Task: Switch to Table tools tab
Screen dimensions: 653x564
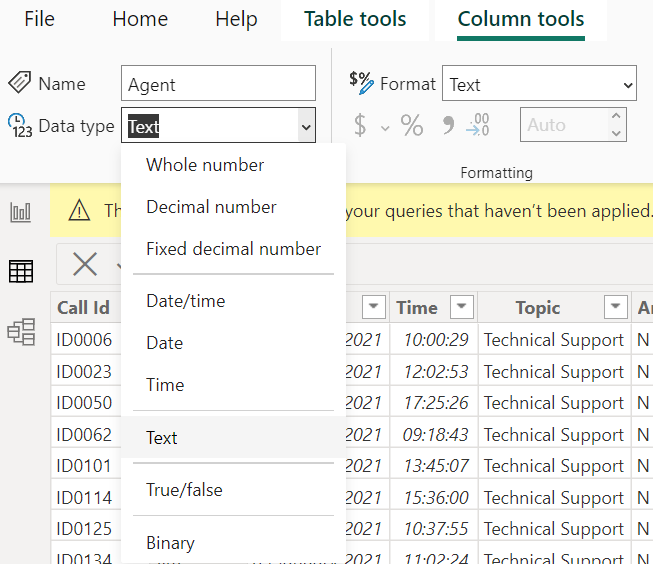Action: 355,19
